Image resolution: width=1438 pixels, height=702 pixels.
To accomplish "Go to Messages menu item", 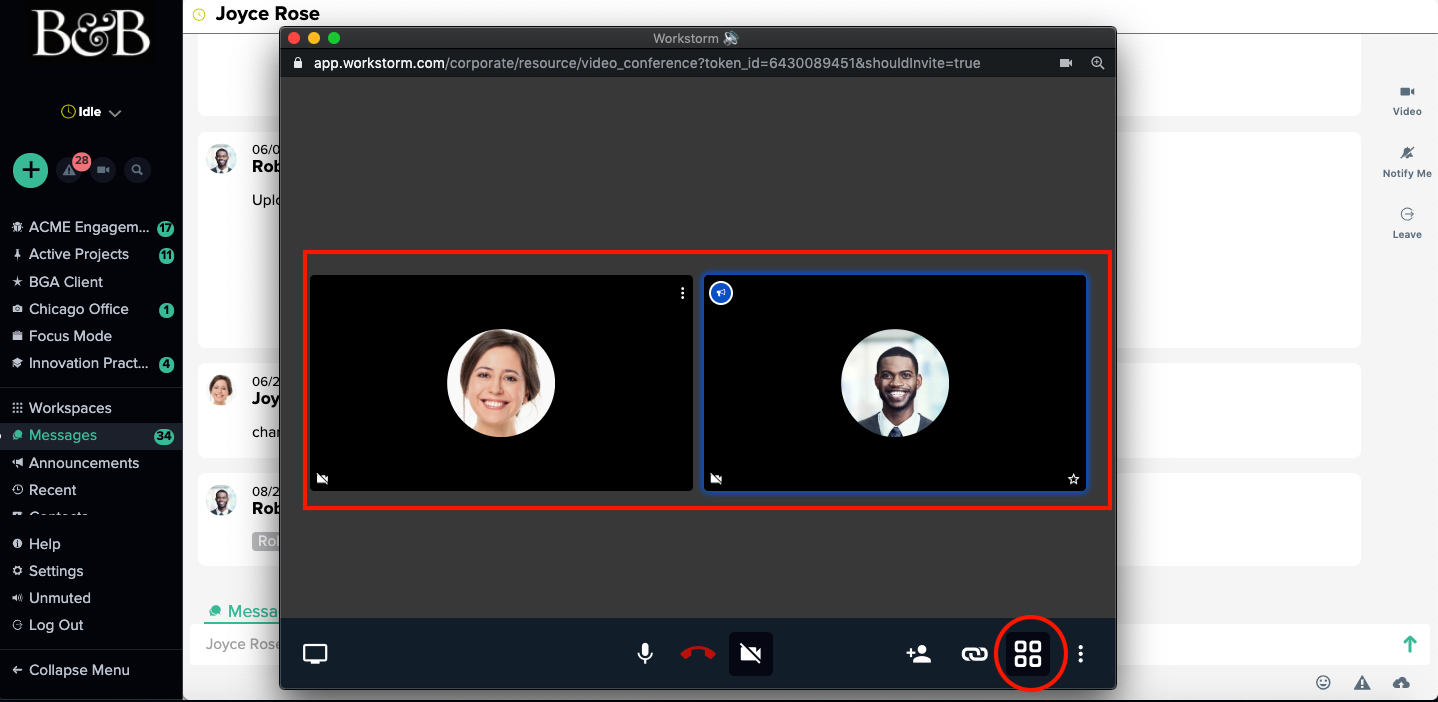I will tap(63, 435).
